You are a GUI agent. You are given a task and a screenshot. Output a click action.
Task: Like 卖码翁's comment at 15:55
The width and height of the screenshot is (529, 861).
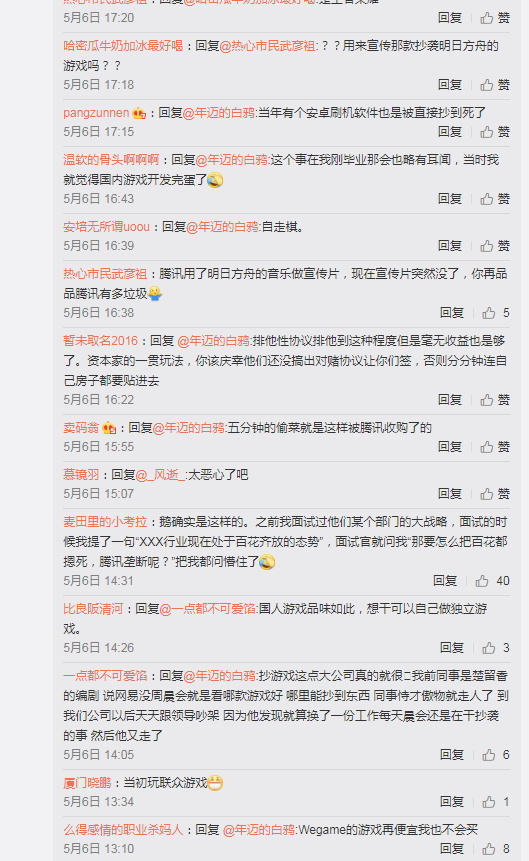click(x=495, y=446)
